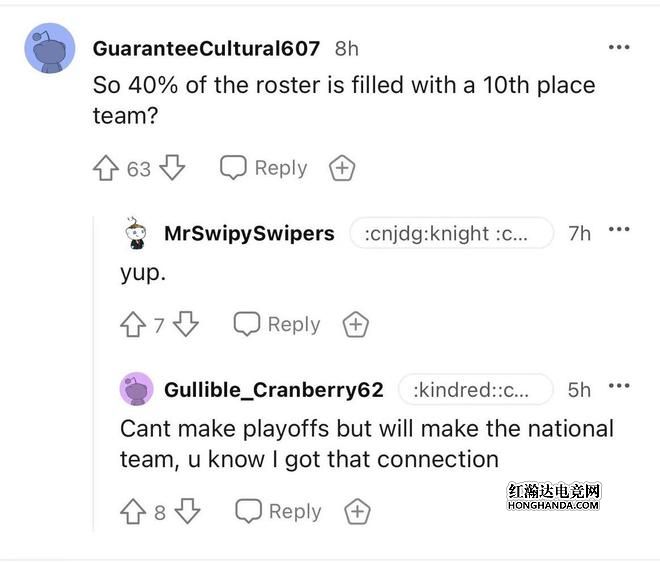Upvote GuaranteeCultural607's comment
This screenshot has height=563, width=660.
pyautogui.click(x=106, y=169)
